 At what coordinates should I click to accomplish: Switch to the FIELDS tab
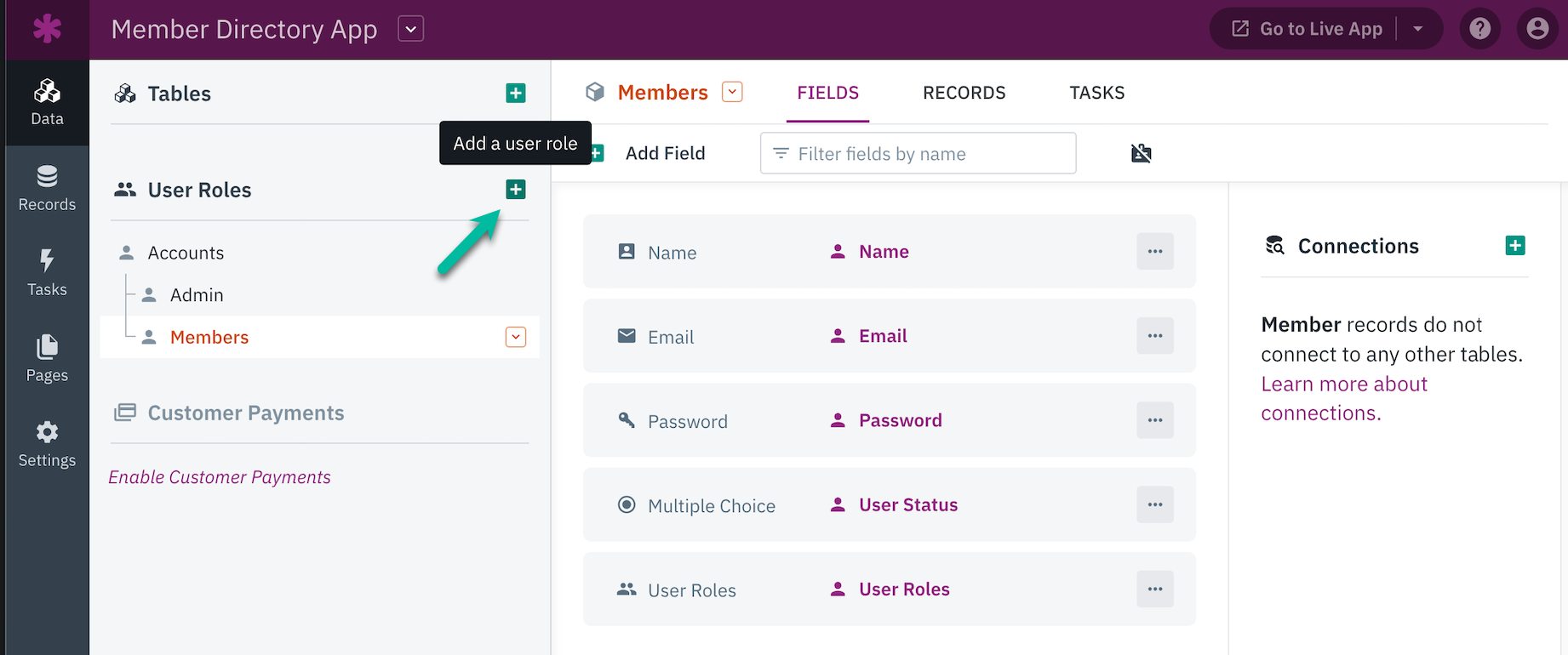(x=828, y=93)
